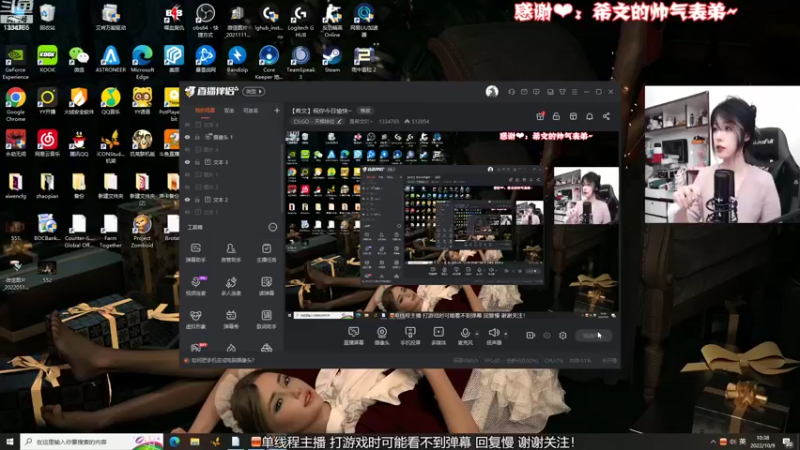Add a 摄像头 camera source from the bottom bar

382,336
